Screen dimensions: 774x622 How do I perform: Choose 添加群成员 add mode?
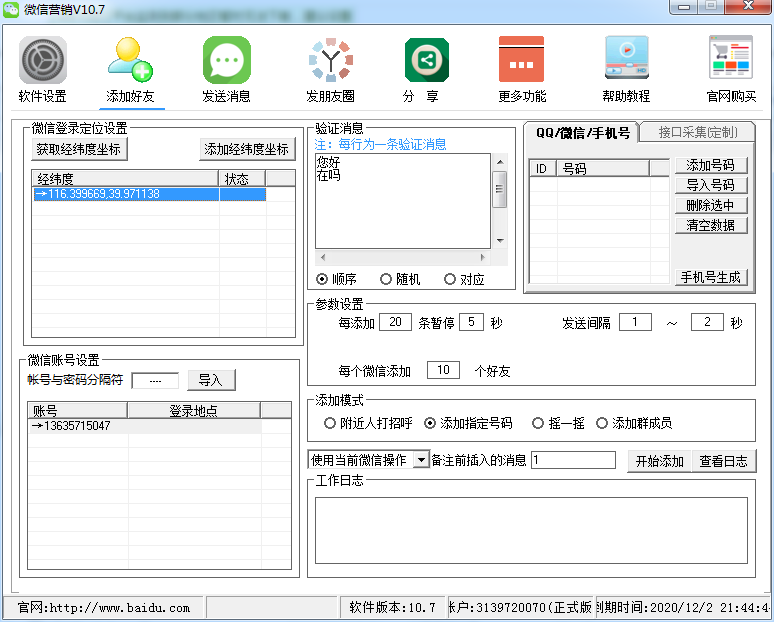pyautogui.click(x=602, y=423)
